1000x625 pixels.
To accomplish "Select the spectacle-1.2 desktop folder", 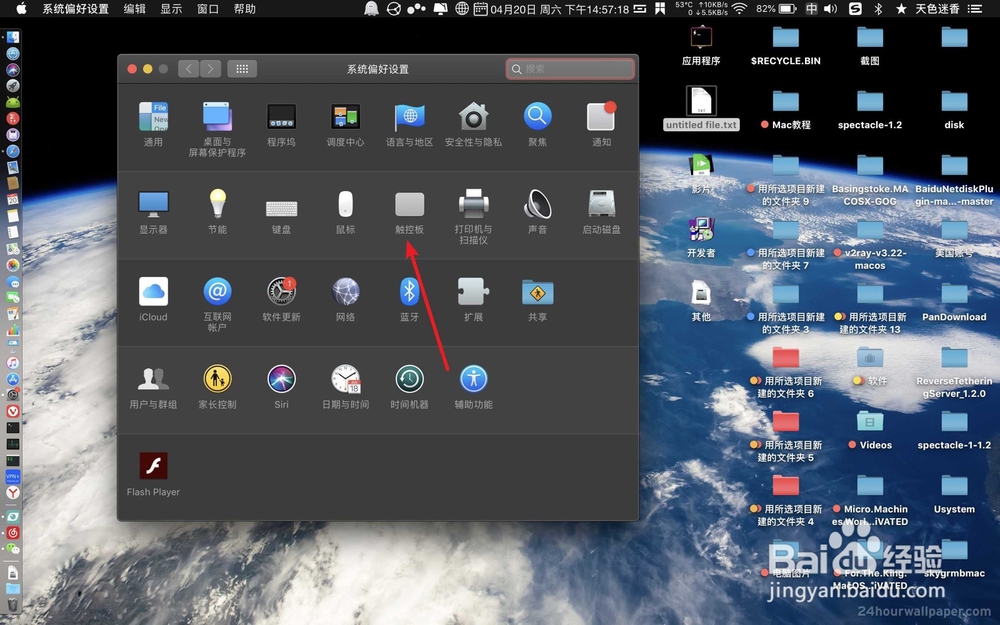I will [x=870, y=110].
